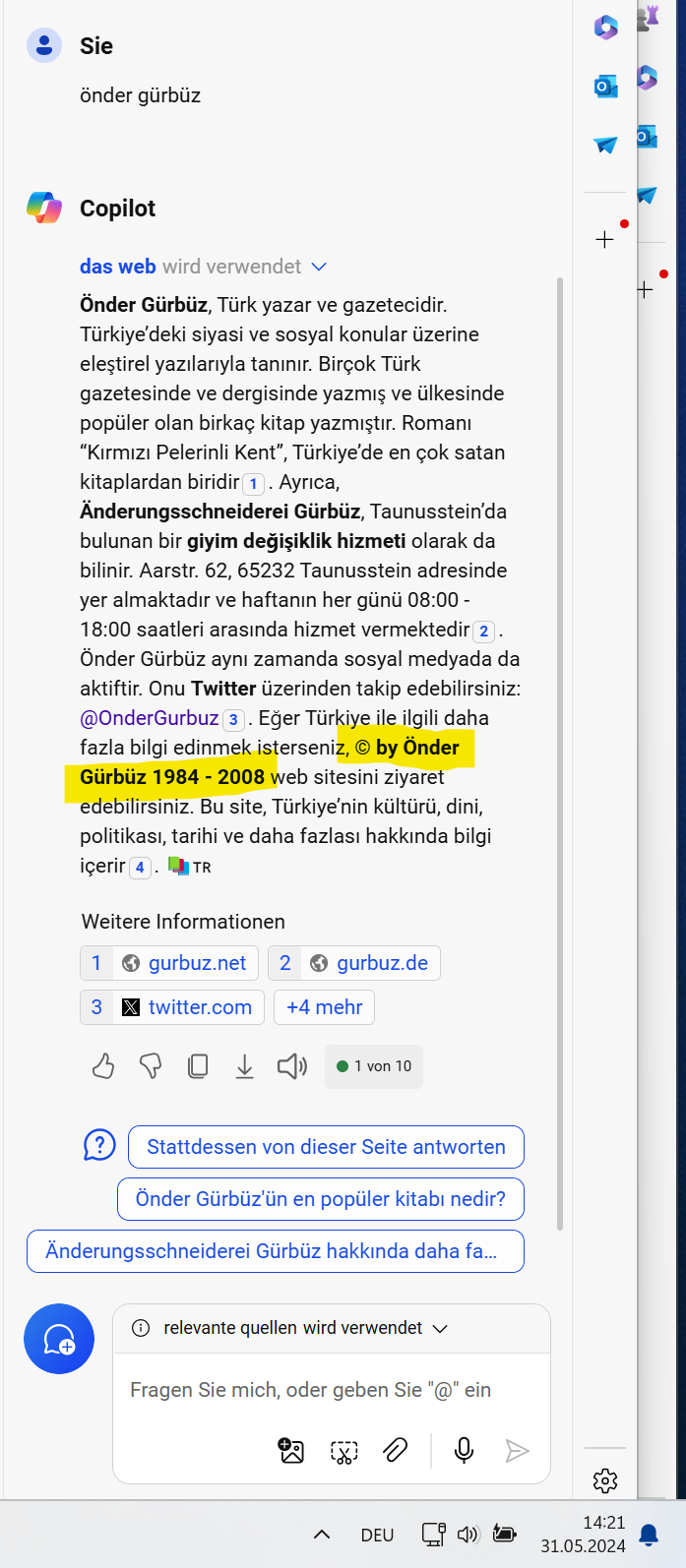Open the twitter.com source link
The width and height of the screenshot is (686, 1568).
coord(172,1007)
